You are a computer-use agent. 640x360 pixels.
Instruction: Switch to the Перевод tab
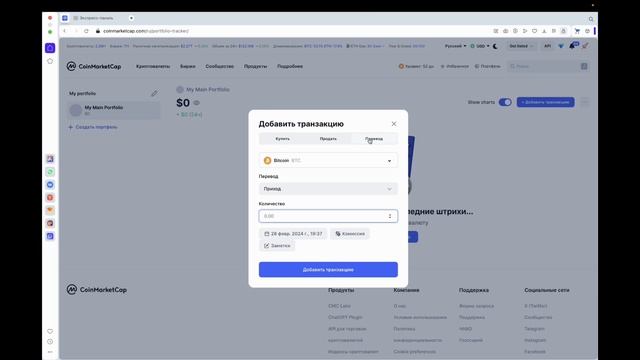pyautogui.click(x=374, y=139)
